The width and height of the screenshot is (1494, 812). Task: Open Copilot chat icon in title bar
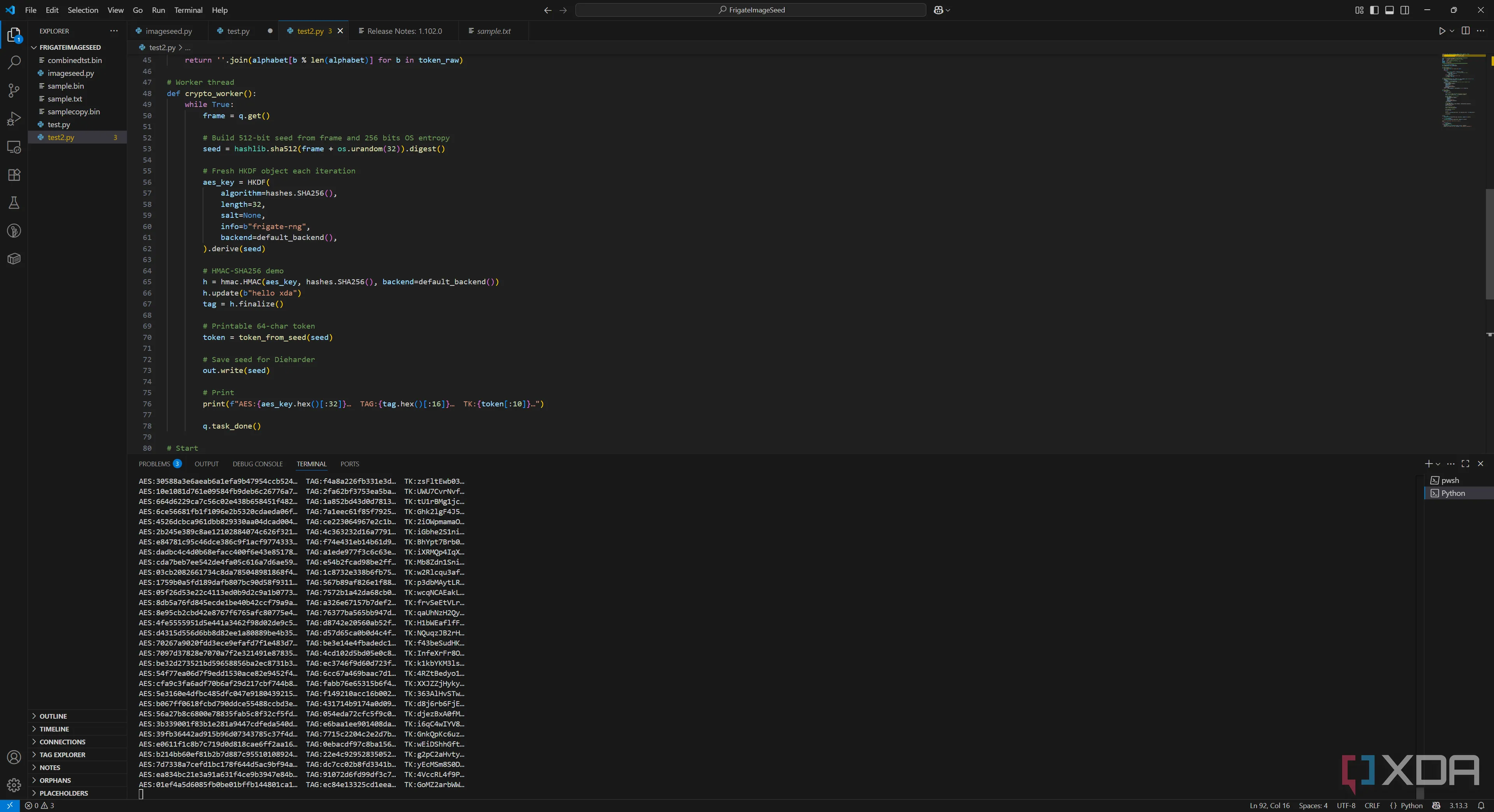point(938,10)
